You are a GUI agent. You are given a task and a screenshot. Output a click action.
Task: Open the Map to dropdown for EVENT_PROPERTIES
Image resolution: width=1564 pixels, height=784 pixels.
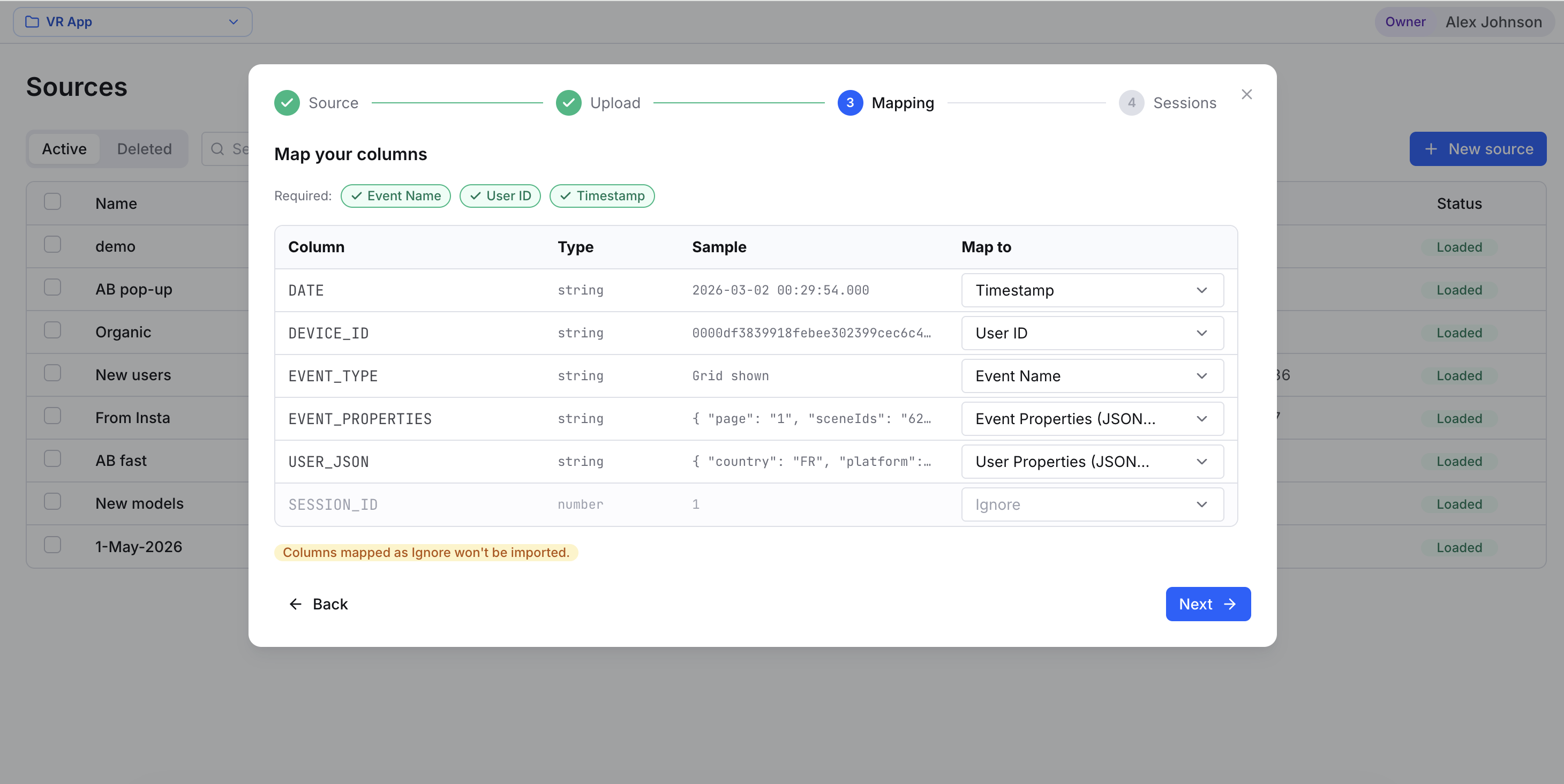tap(1092, 419)
